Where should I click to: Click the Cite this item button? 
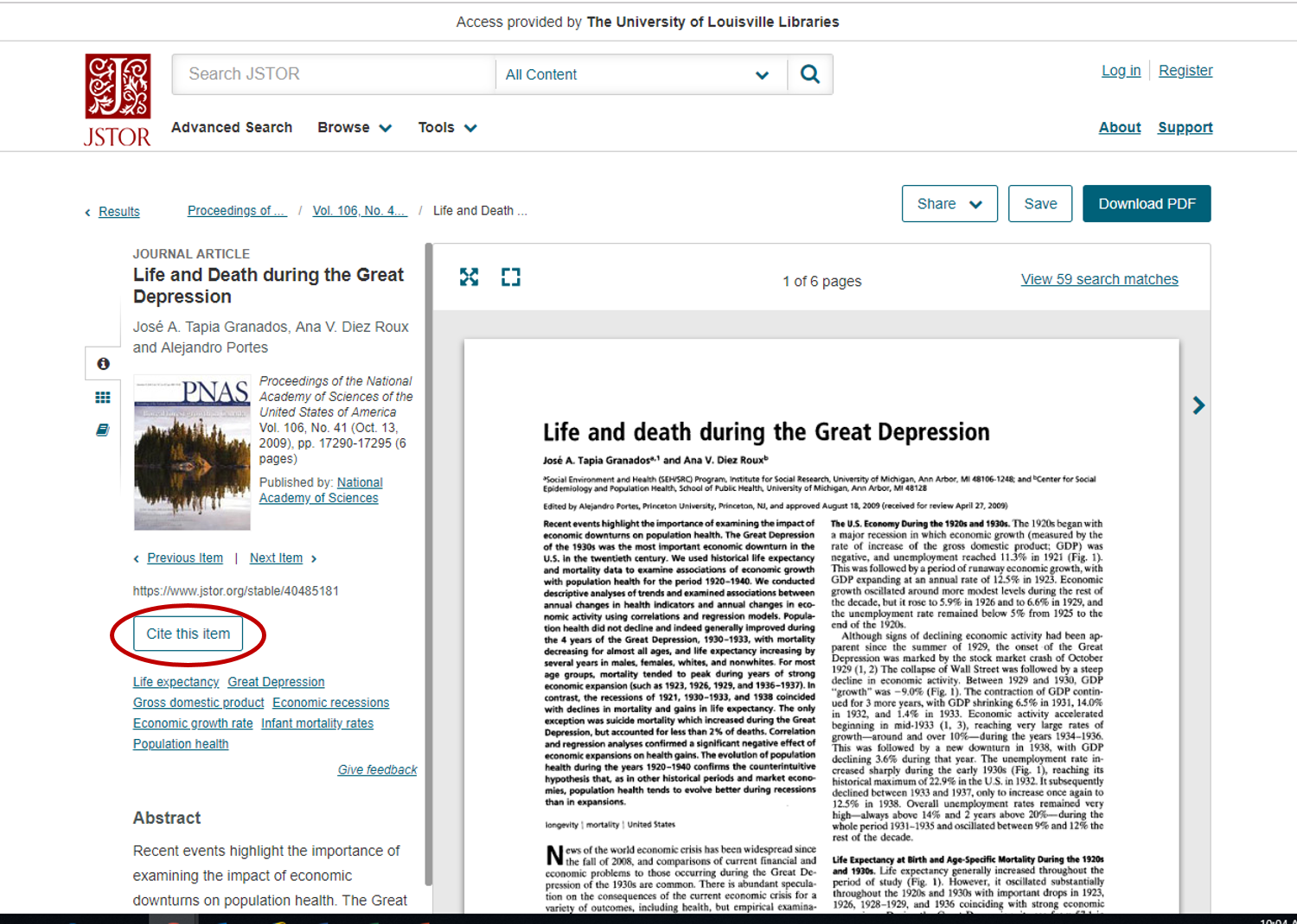pyautogui.click(x=188, y=634)
